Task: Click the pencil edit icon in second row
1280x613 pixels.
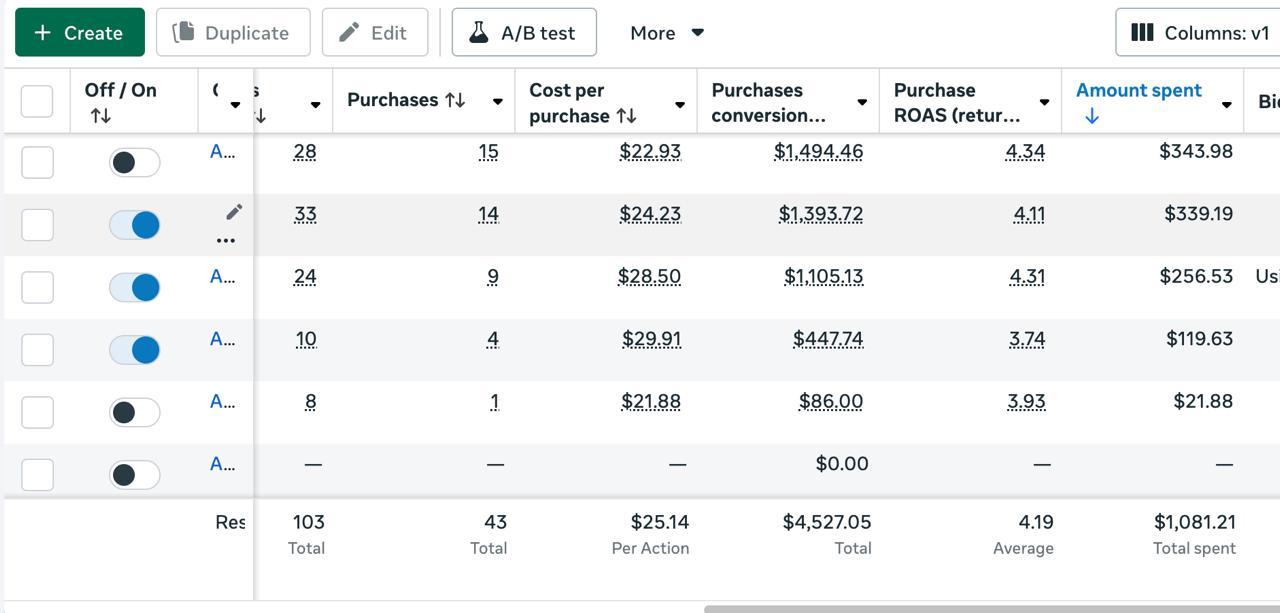Action: coord(234,212)
